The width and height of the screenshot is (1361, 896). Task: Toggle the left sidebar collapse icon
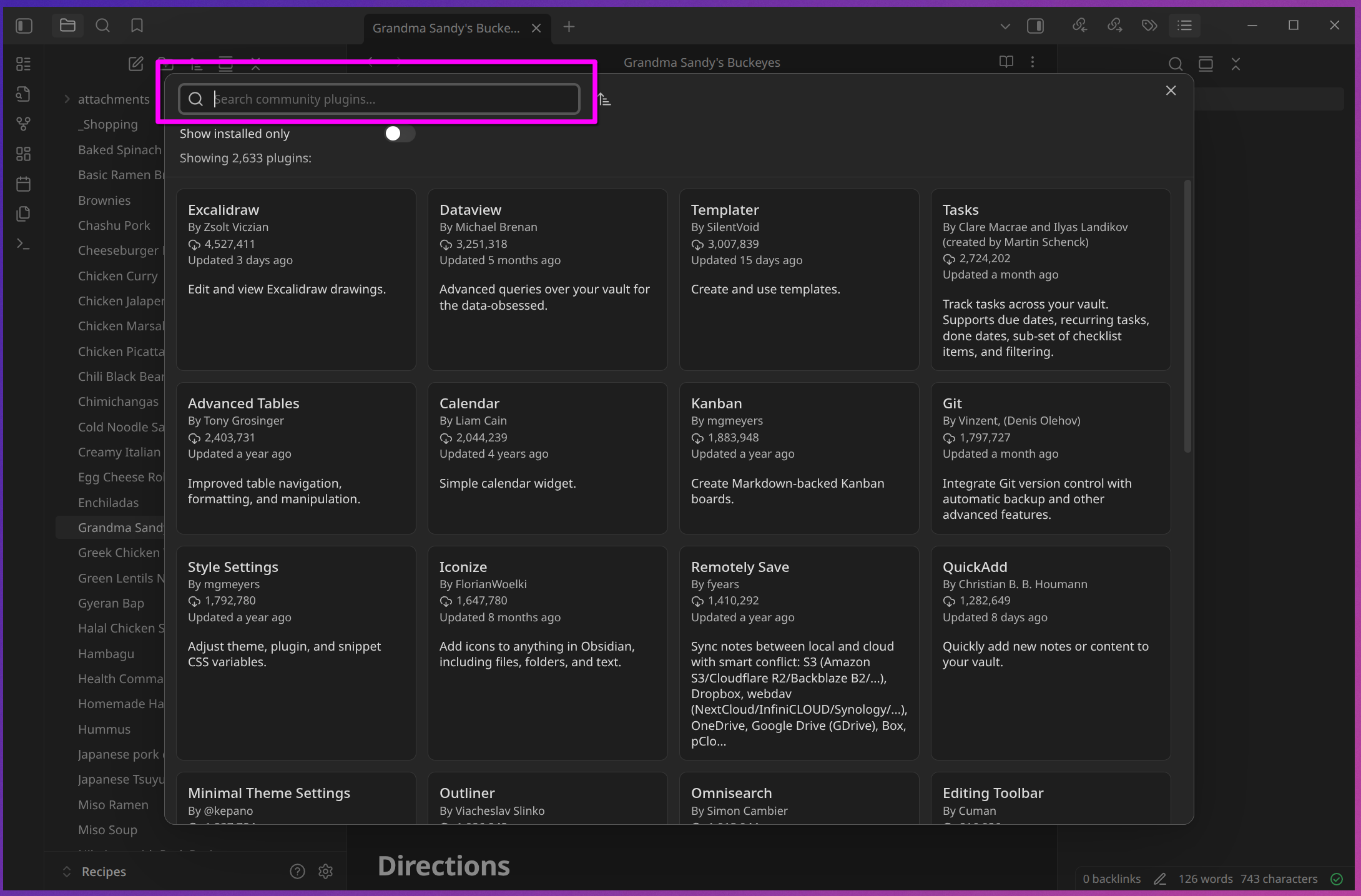(24, 26)
